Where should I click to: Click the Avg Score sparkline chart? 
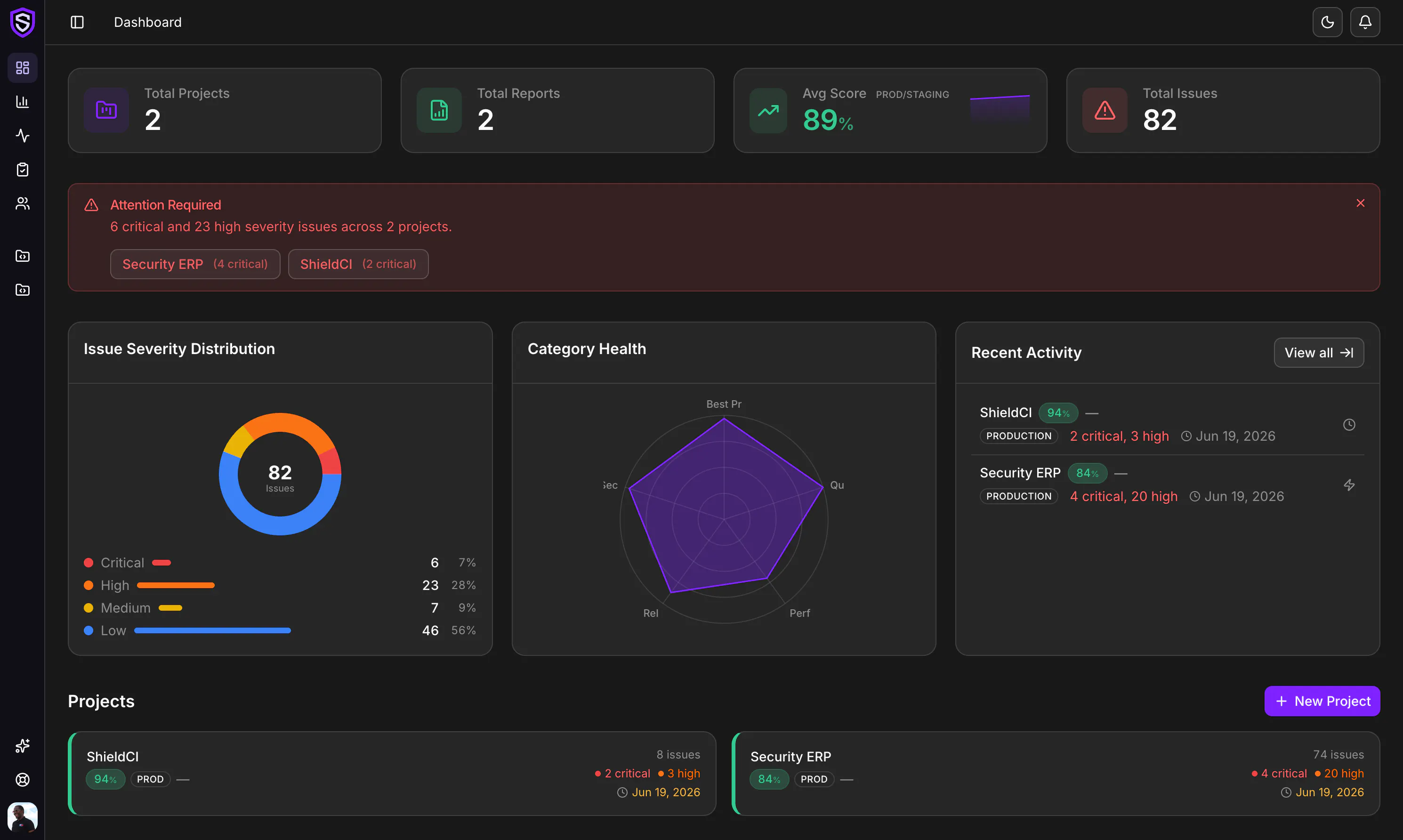(x=1000, y=108)
